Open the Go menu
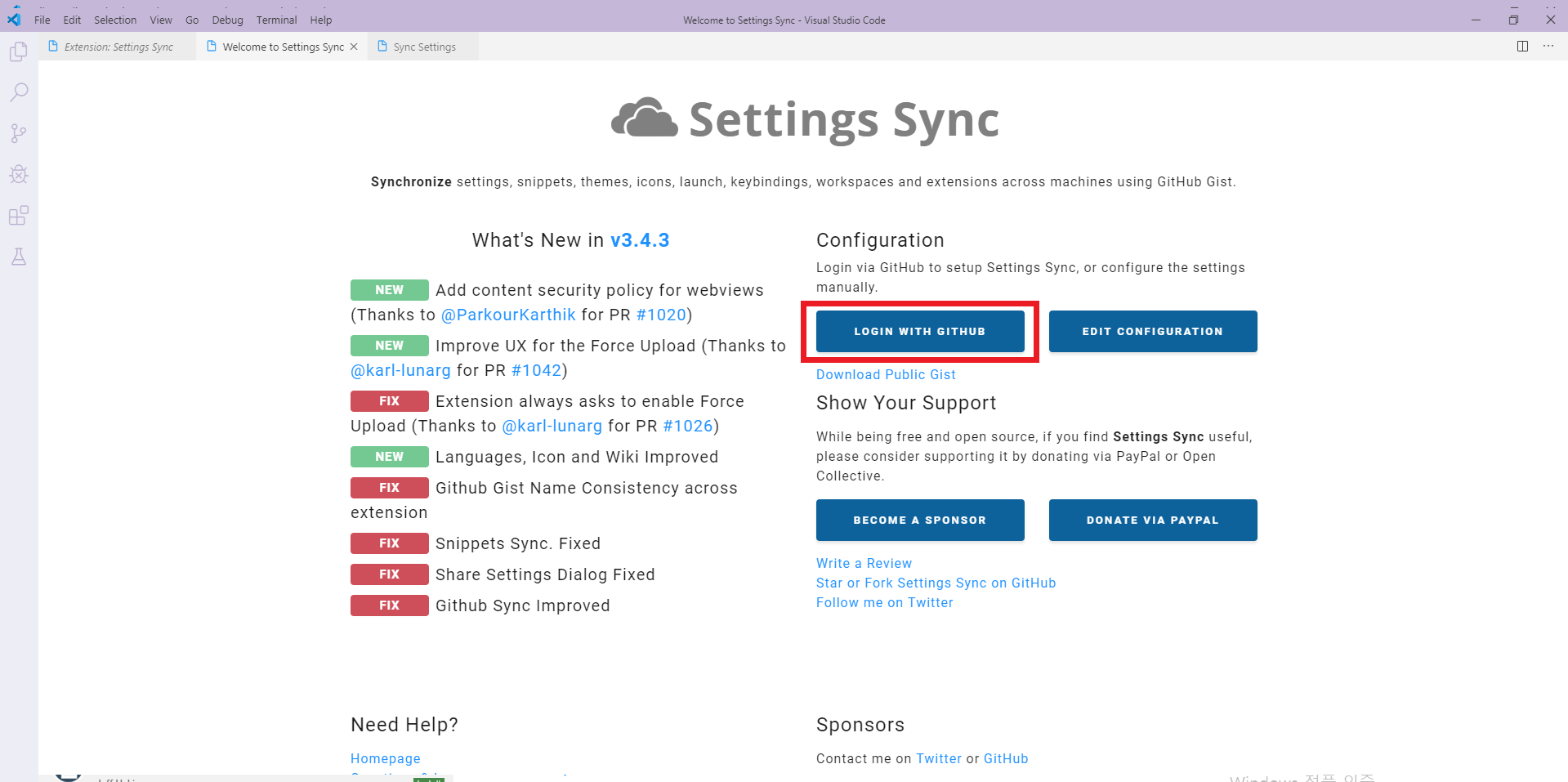The height and width of the screenshot is (782, 1568). [192, 20]
